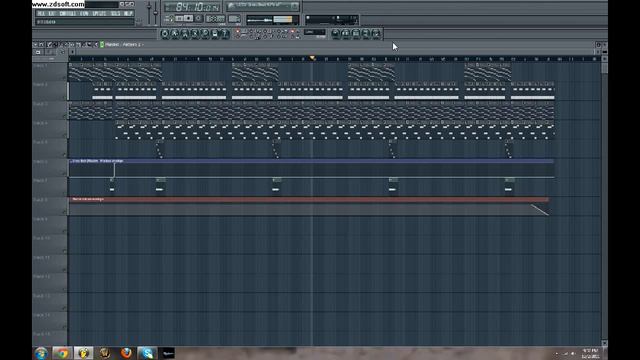Click the one-click recording round toolbar icon
640x360 pixels.
point(366,33)
